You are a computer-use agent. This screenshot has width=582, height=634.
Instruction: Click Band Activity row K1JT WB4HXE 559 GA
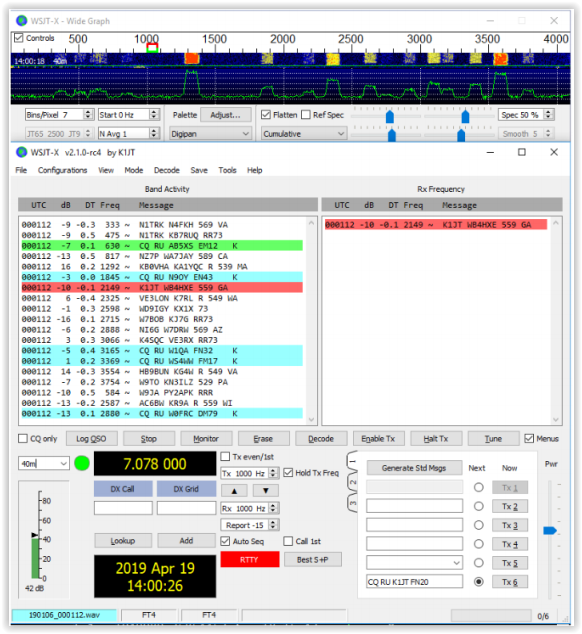tap(162, 288)
